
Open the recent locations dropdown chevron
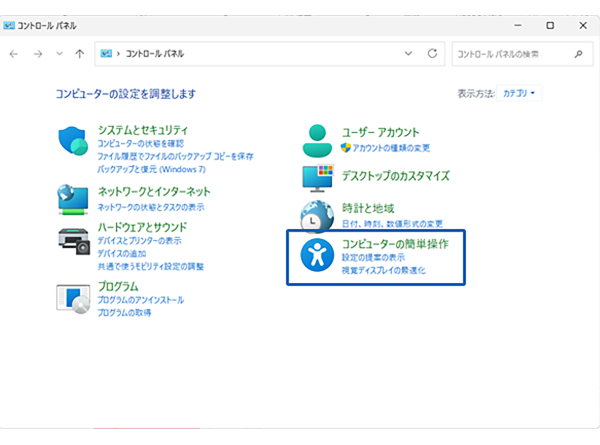click(x=59, y=54)
